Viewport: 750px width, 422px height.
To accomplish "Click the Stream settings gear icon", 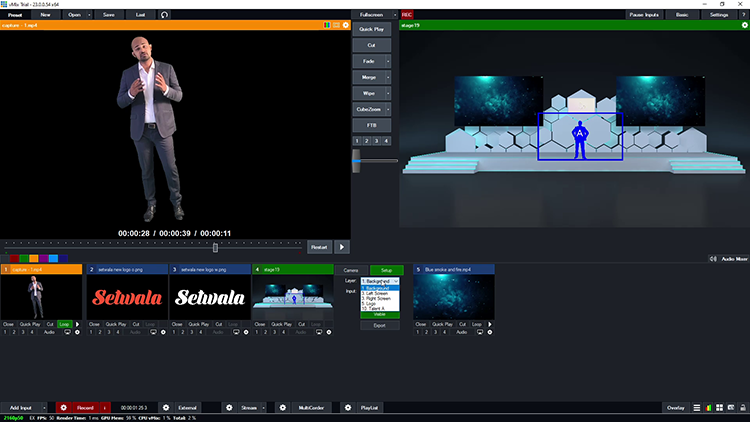I will click(x=229, y=408).
